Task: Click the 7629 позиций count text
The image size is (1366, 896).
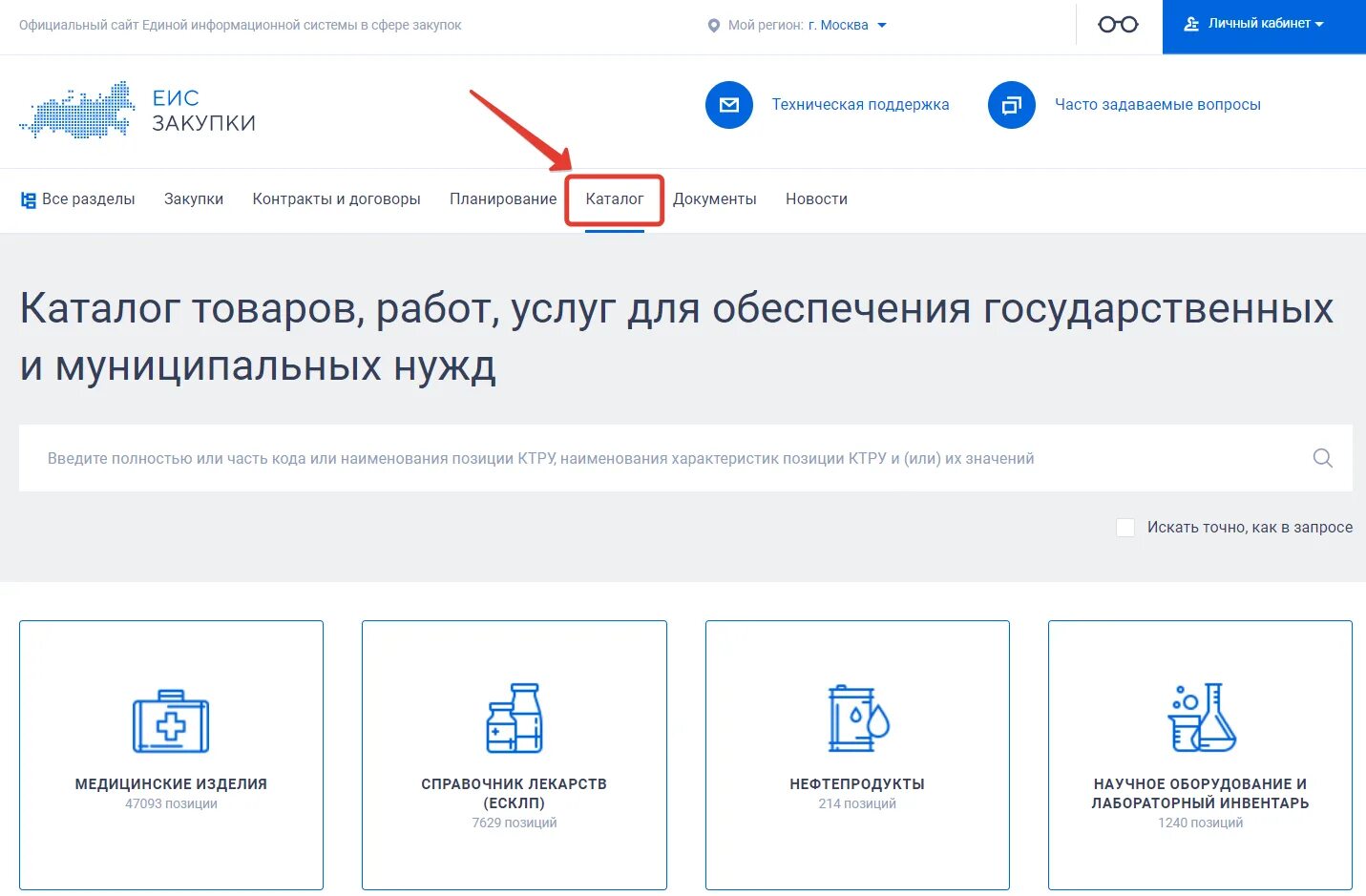Action: tap(515, 823)
